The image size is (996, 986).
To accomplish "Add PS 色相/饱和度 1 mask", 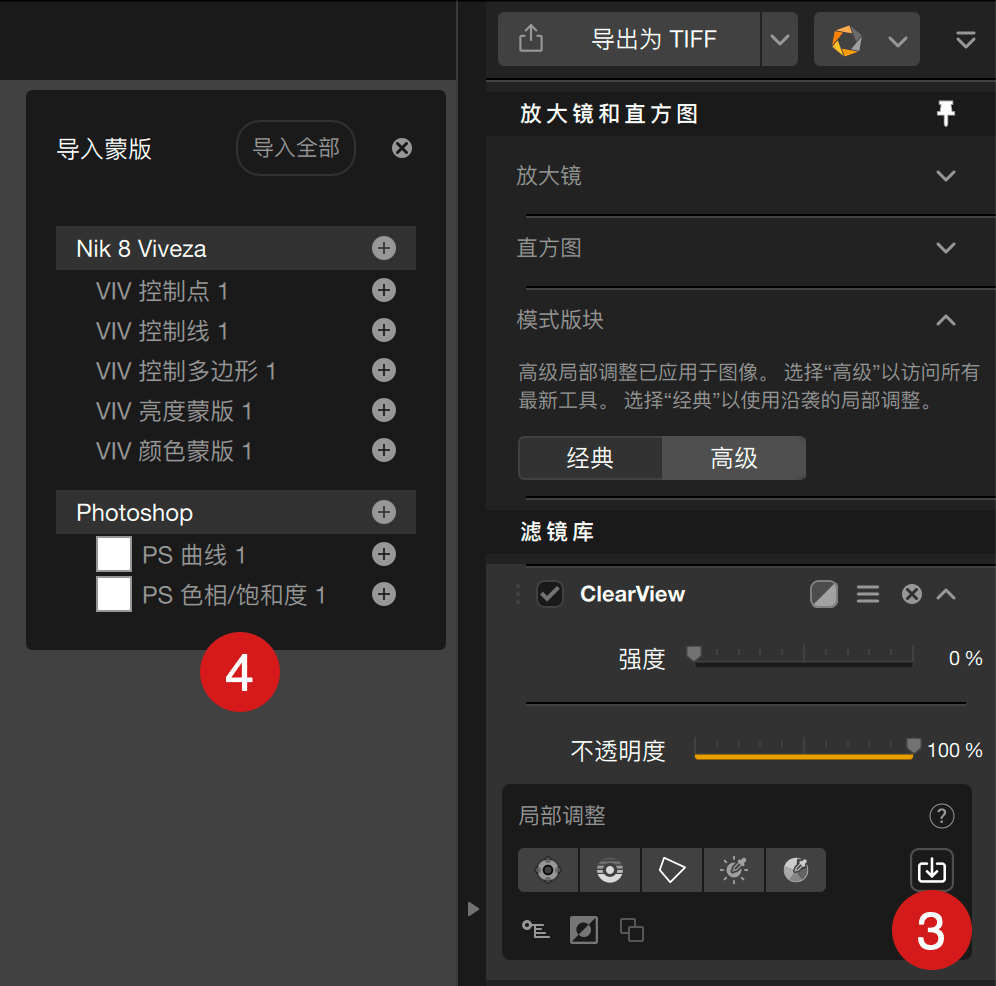I will (x=384, y=594).
